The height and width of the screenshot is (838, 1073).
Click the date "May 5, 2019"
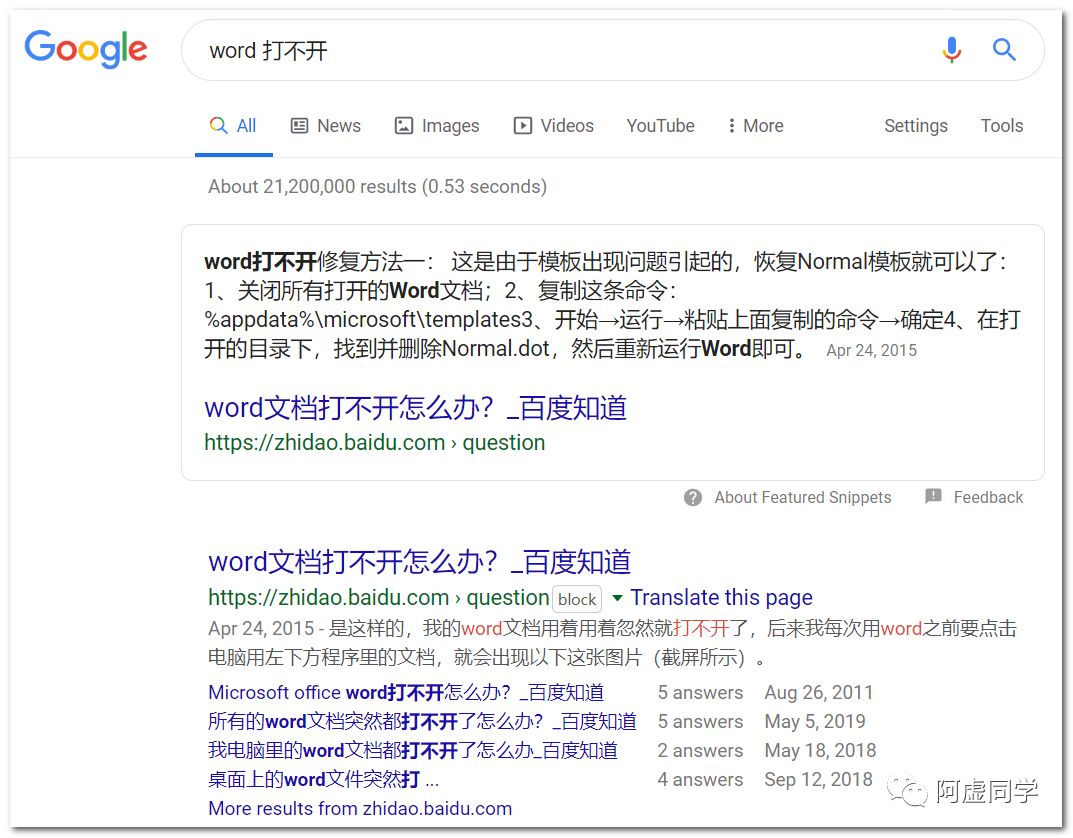coord(815,721)
